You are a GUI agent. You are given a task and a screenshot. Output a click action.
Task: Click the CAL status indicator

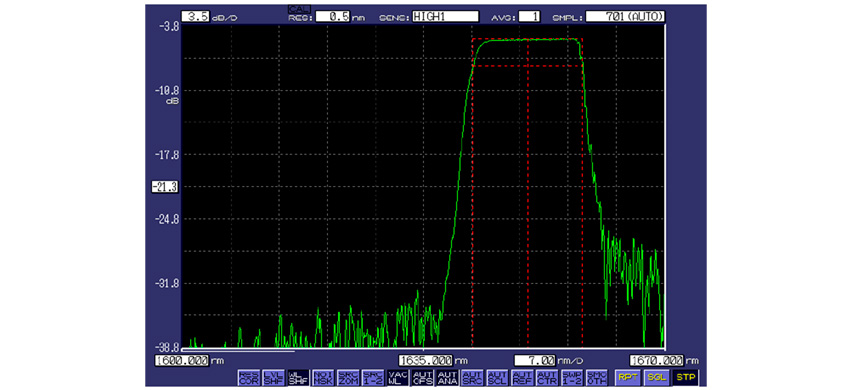[x=299, y=8]
